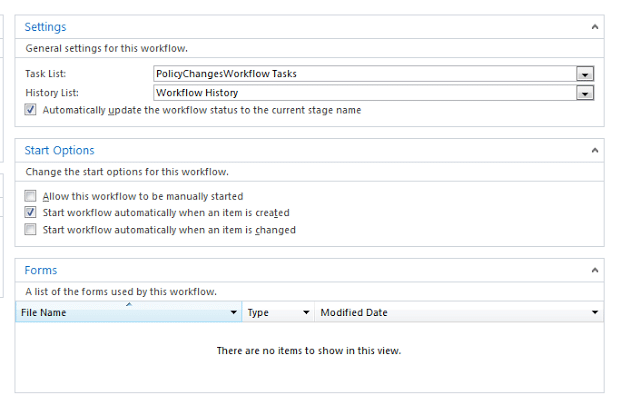Open the History List dropdown
The image size is (640, 405).
tap(585, 93)
